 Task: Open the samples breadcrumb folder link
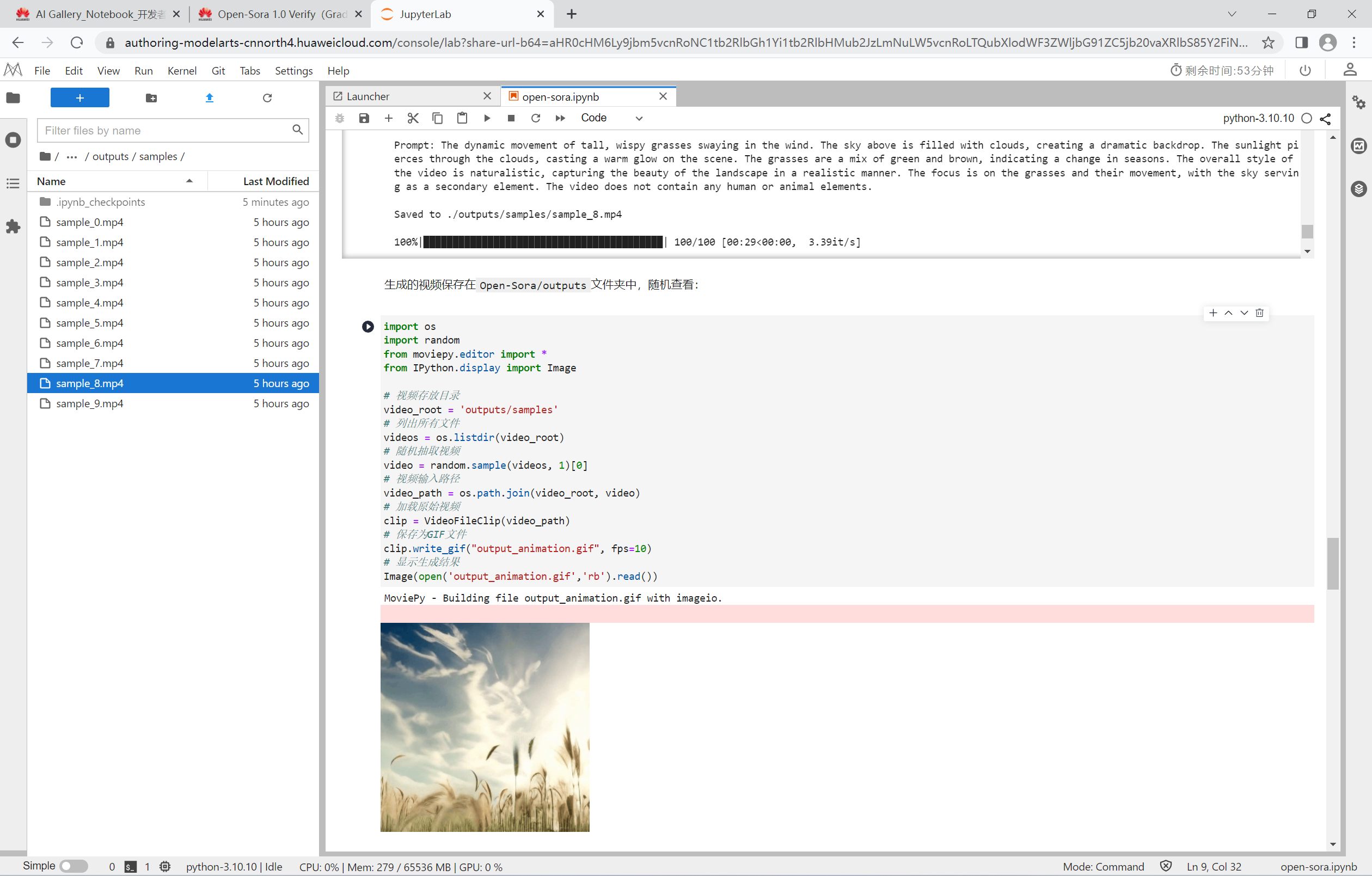pos(158,157)
